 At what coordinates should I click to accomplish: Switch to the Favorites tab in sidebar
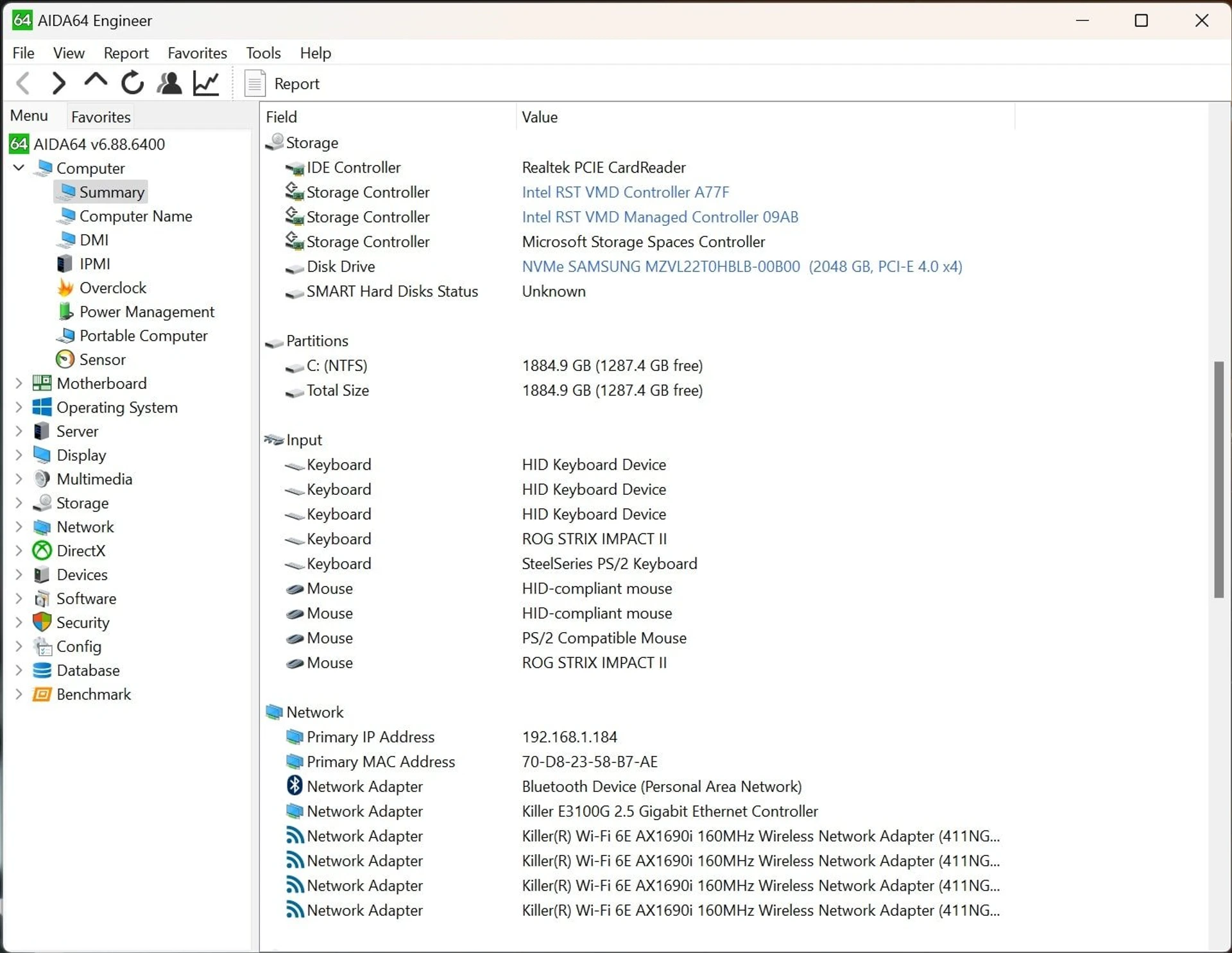[x=101, y=117]
